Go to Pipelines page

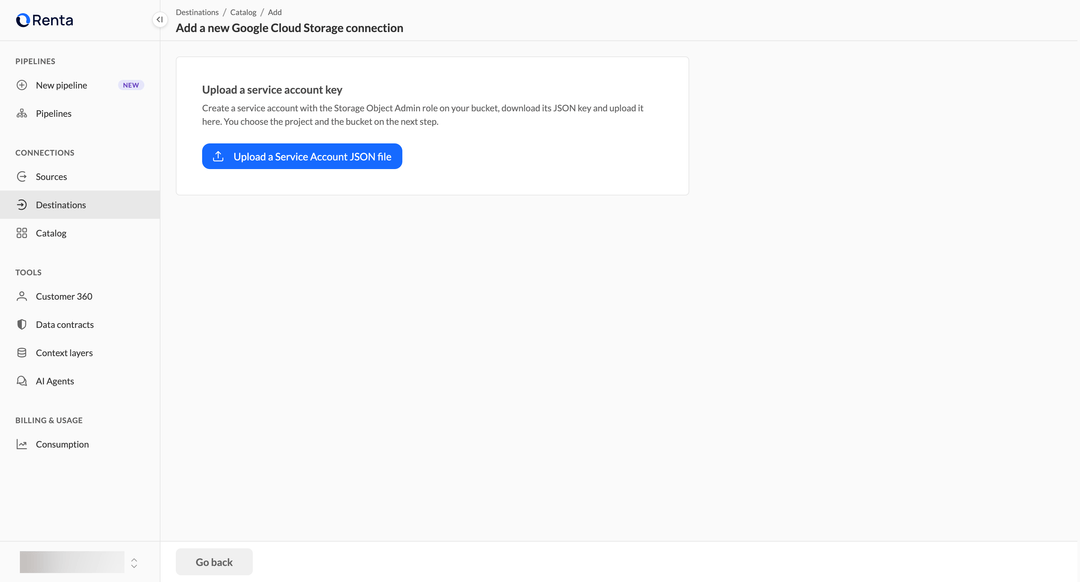80,114
